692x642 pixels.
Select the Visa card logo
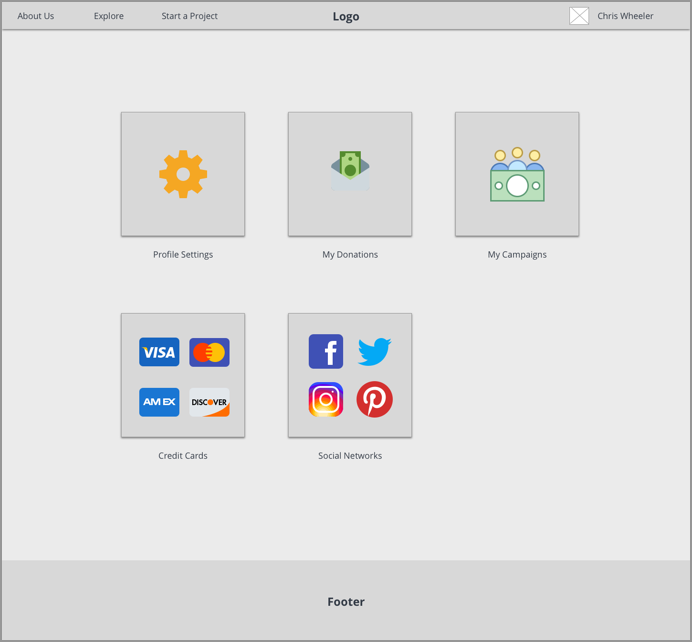[x=159, y=352]
